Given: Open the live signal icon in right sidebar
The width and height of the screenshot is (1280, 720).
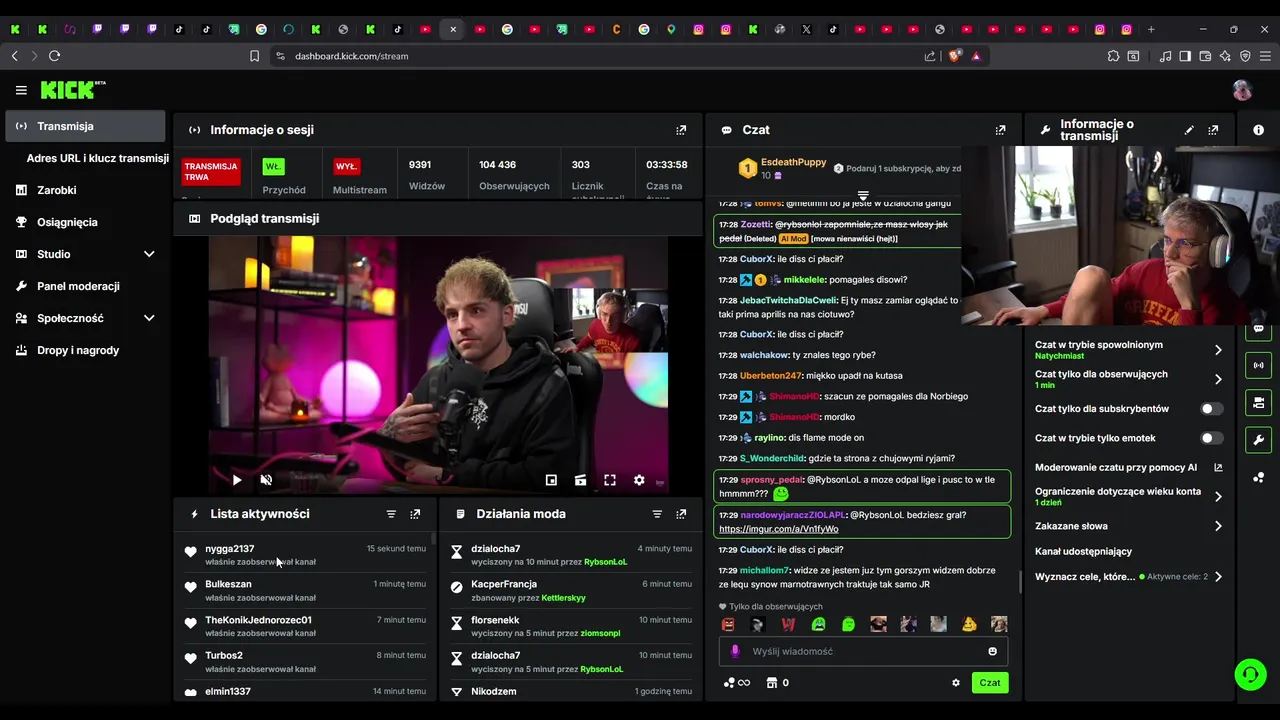Looking at the screenshot, I should (x=1258, y=365).
